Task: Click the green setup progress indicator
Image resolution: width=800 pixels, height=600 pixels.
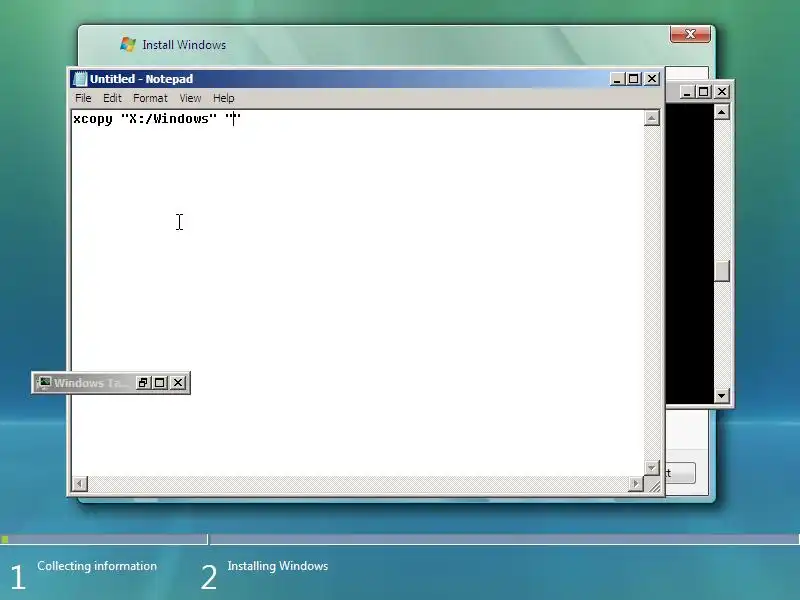Action: (5, 539)
